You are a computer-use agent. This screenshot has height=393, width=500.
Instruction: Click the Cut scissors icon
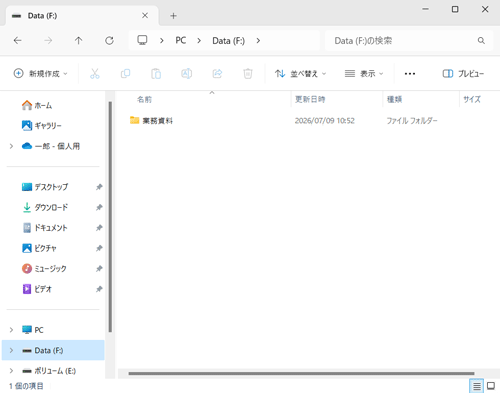pyautogui.click(x=95, y=73)
